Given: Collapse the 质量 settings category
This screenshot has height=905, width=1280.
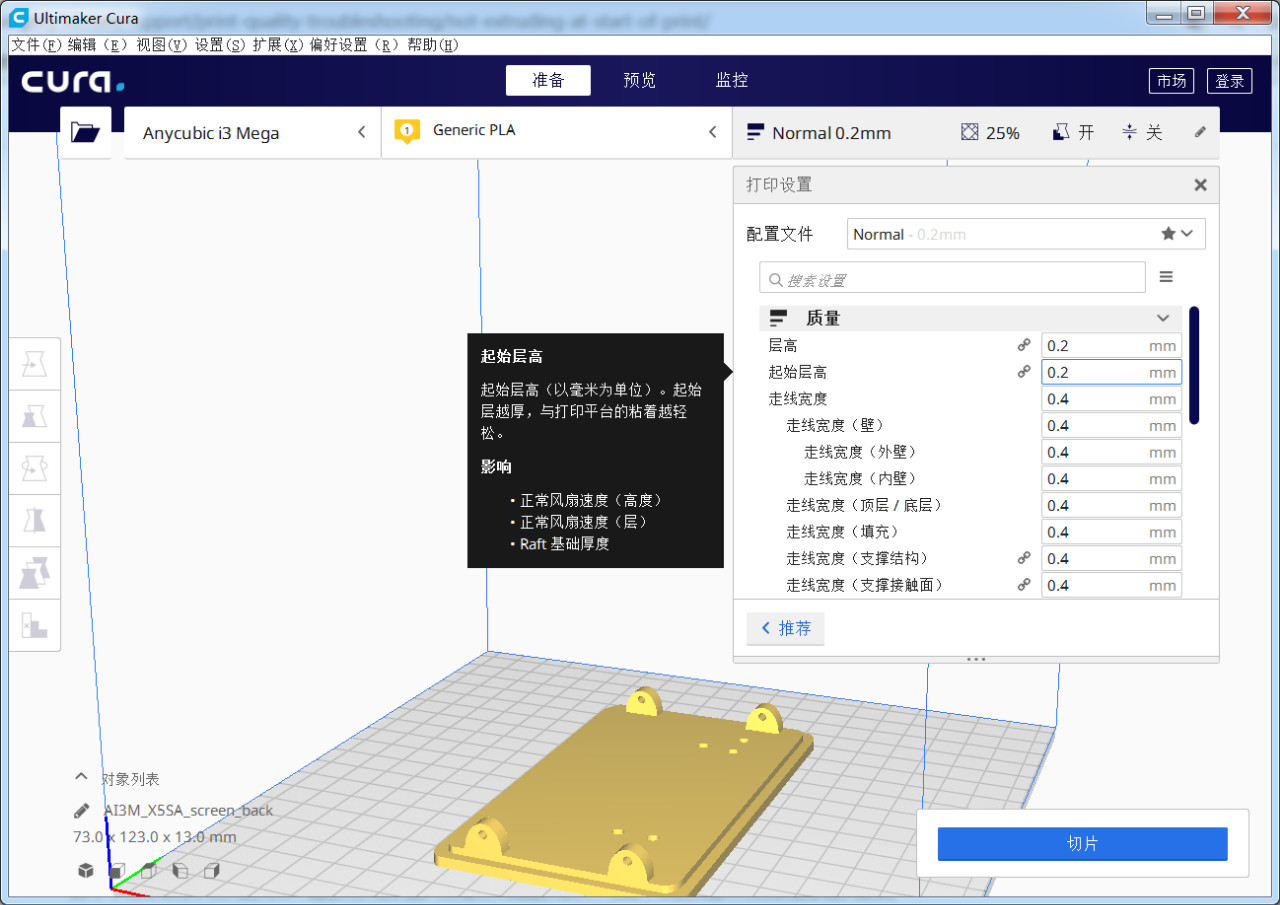Looking at the screenshot, I should (x=970, y=318).
